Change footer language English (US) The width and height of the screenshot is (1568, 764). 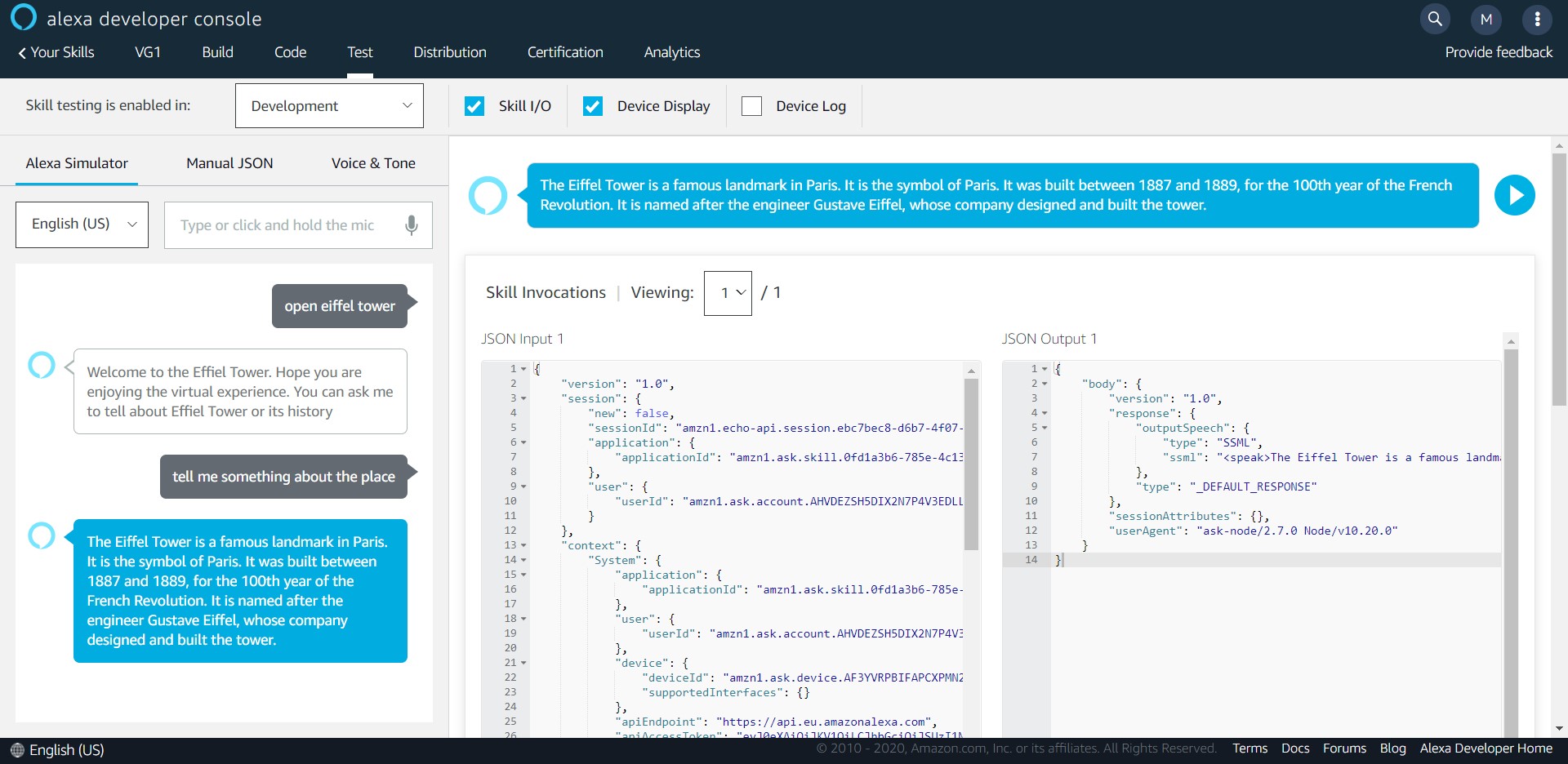point(67,750)
